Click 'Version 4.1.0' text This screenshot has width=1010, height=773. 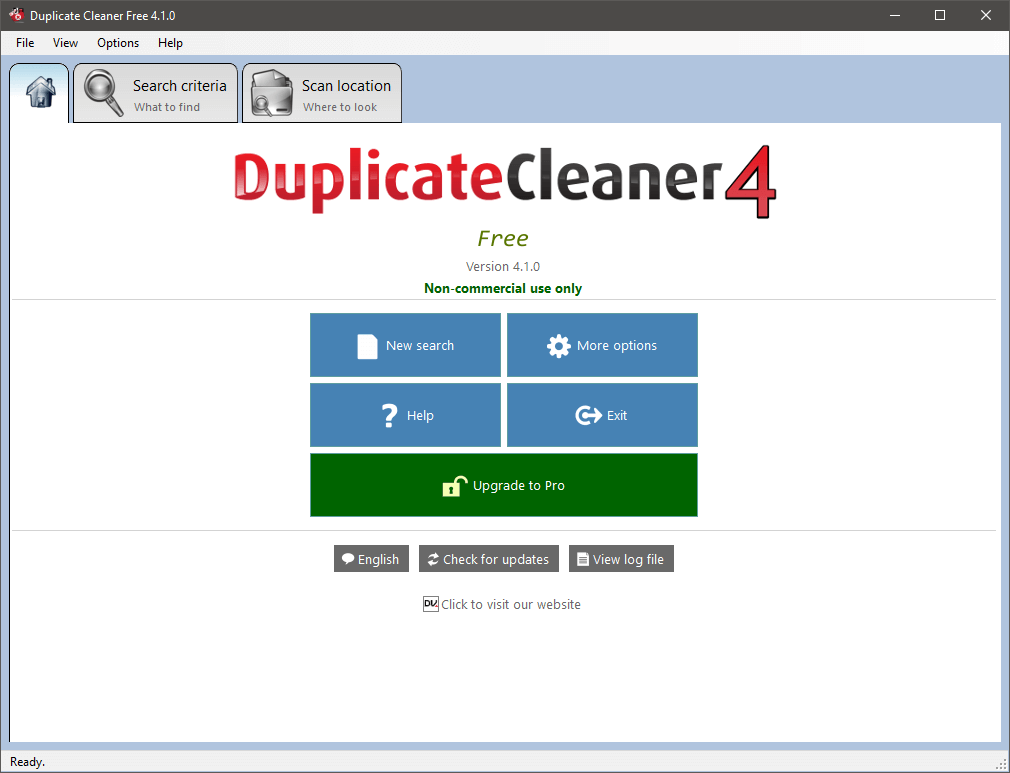[503, 267]
